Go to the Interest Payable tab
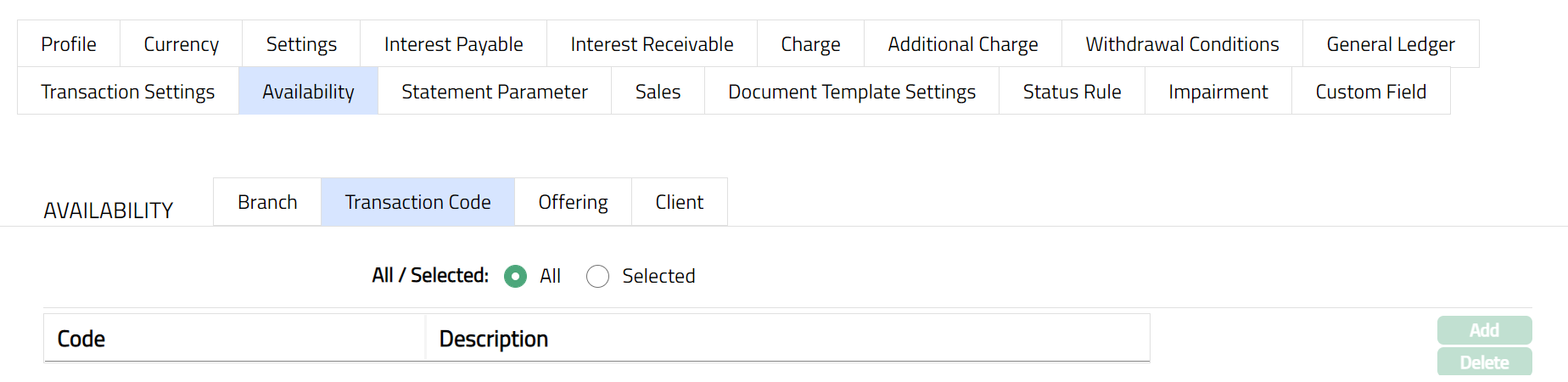Viewport: 1568px width, 382px height. point(453,44)
